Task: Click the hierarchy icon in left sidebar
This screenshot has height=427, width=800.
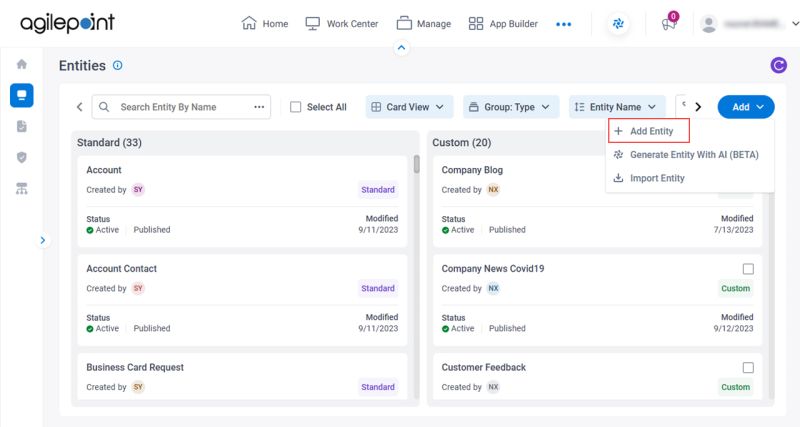Action: (21, 189)
